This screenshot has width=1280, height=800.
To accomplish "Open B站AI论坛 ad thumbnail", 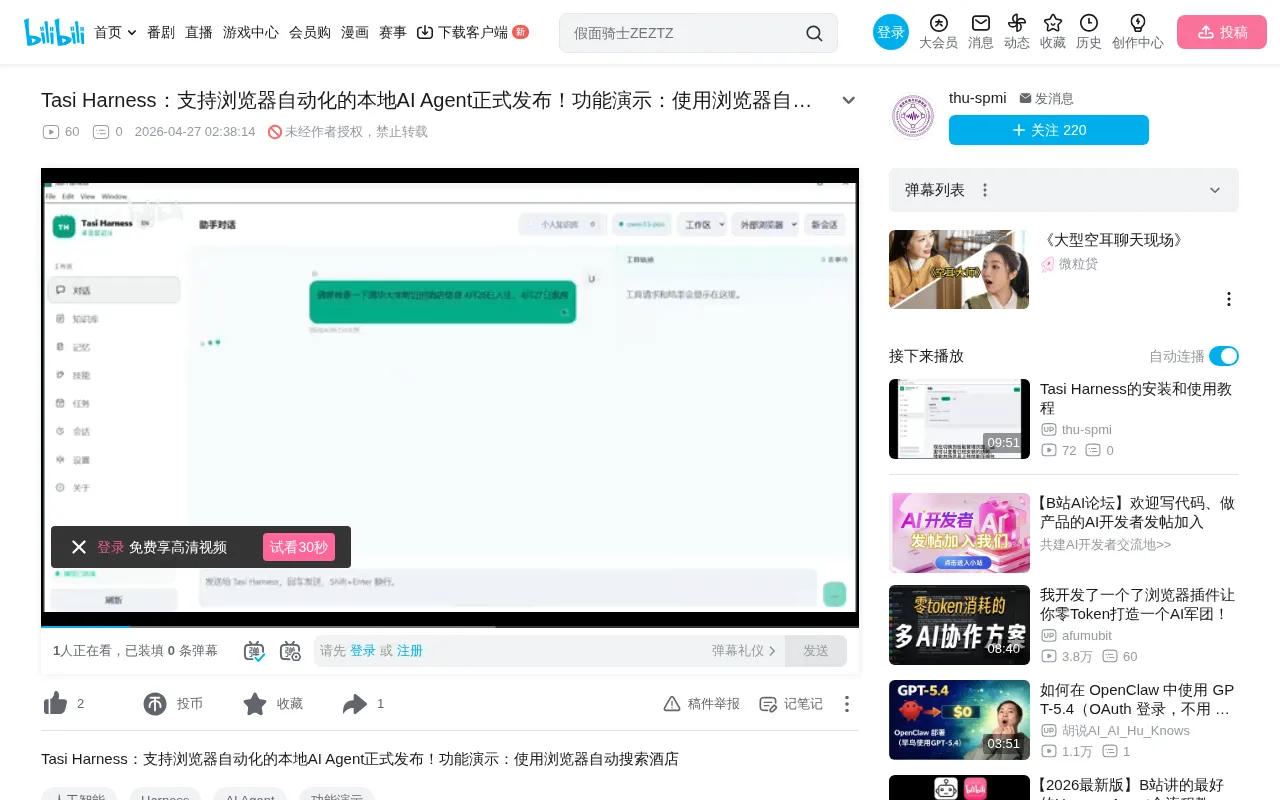I will pos(959,533).
